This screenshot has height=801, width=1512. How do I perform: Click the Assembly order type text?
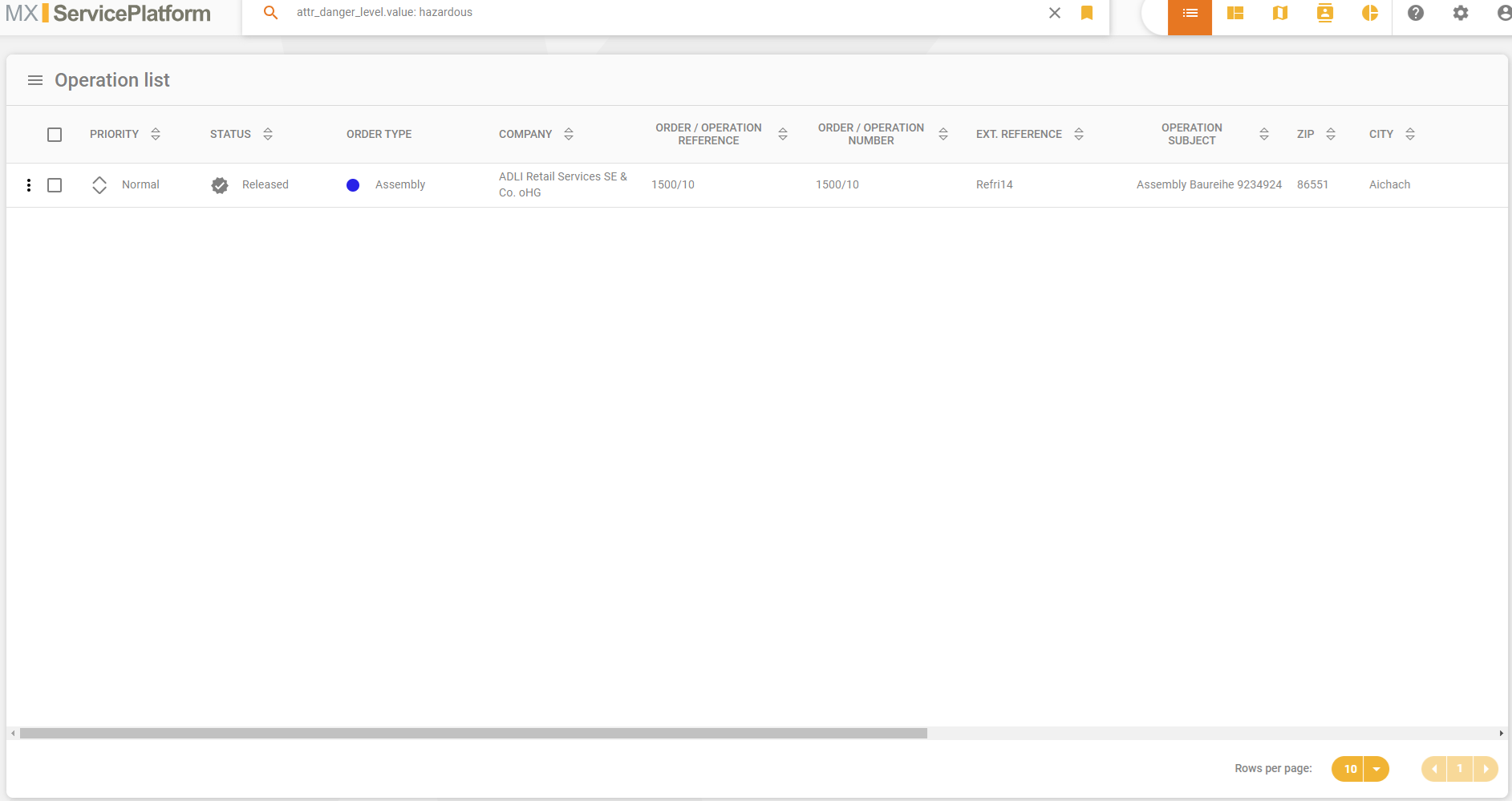tap(400, 184)
